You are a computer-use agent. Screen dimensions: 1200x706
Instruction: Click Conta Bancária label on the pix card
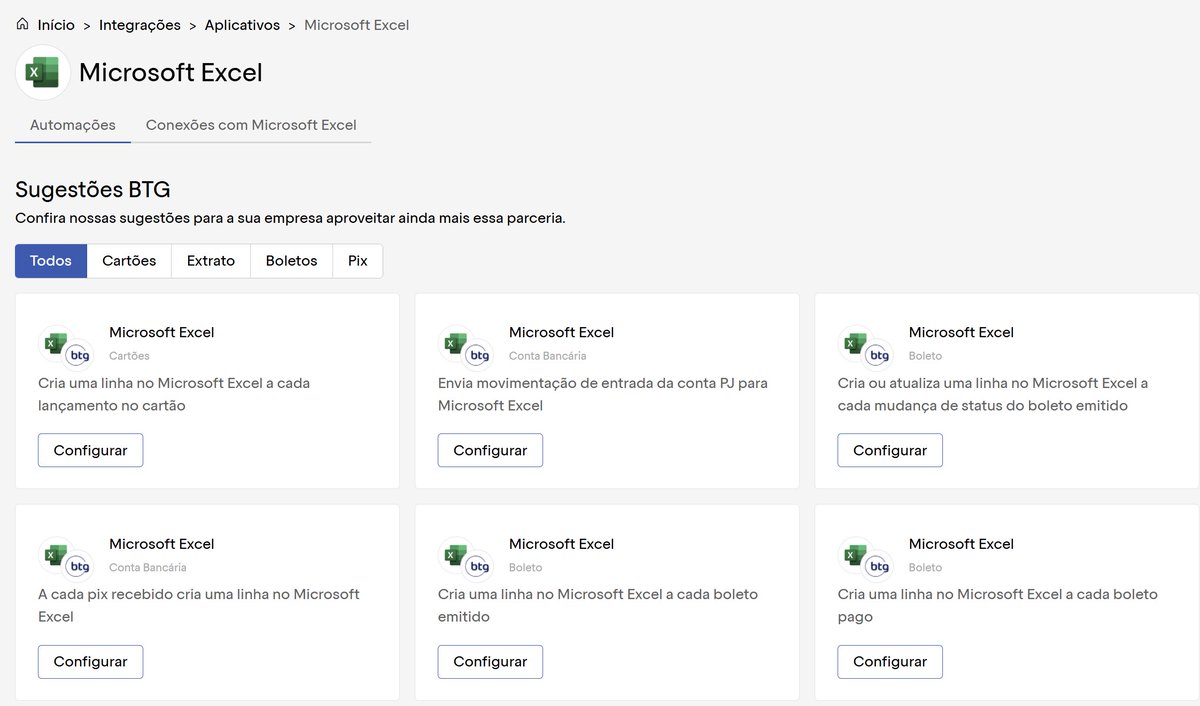pyautogui.click(x=148, y=568)
